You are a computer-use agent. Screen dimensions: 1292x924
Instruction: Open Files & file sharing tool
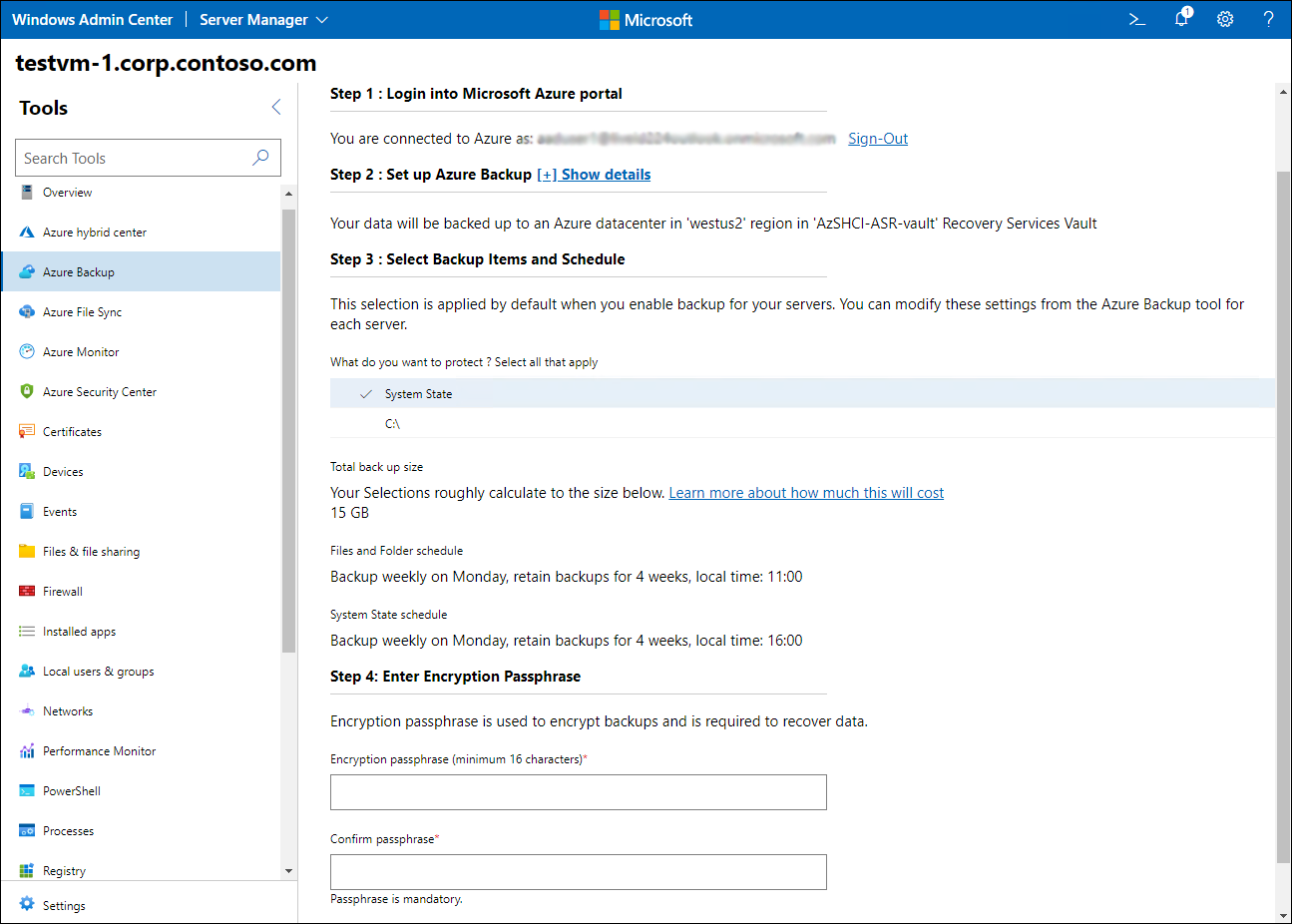click(141, 552)
